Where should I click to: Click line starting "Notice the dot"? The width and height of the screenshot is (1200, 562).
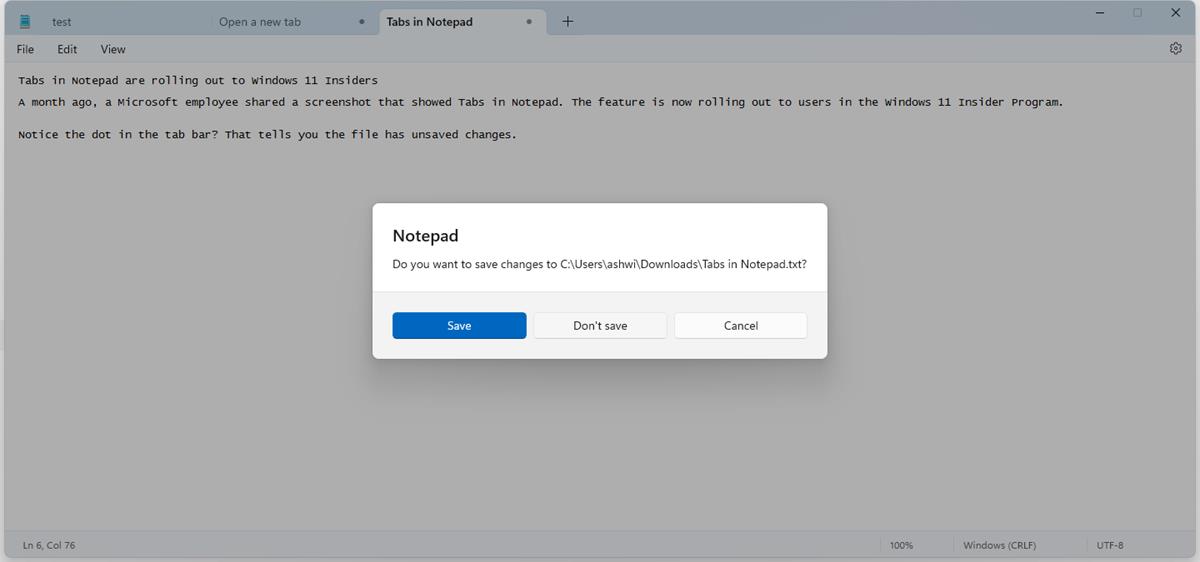tap(267, 134)
